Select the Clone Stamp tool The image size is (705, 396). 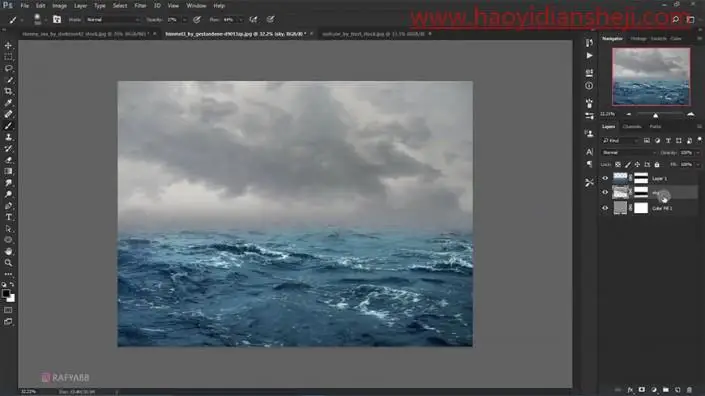pyautogui.click(x=8, y=137)
